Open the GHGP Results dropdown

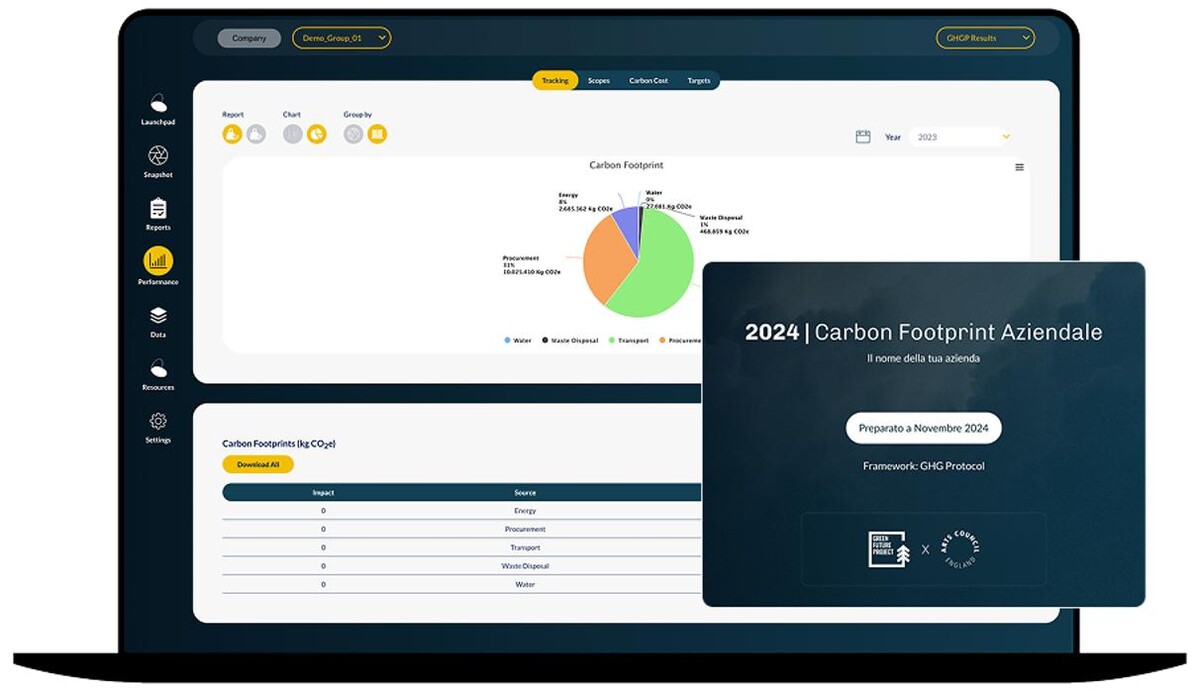pos(985,38)
